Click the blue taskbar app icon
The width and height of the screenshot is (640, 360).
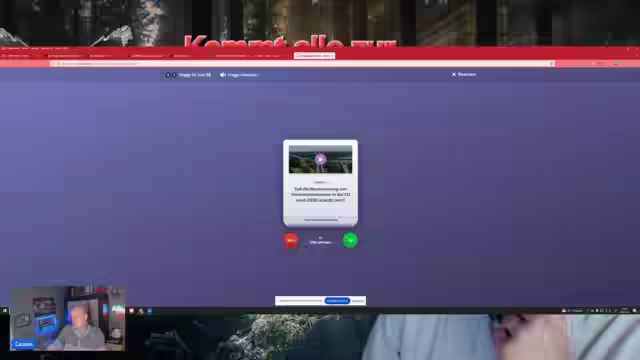coord(149,311)
